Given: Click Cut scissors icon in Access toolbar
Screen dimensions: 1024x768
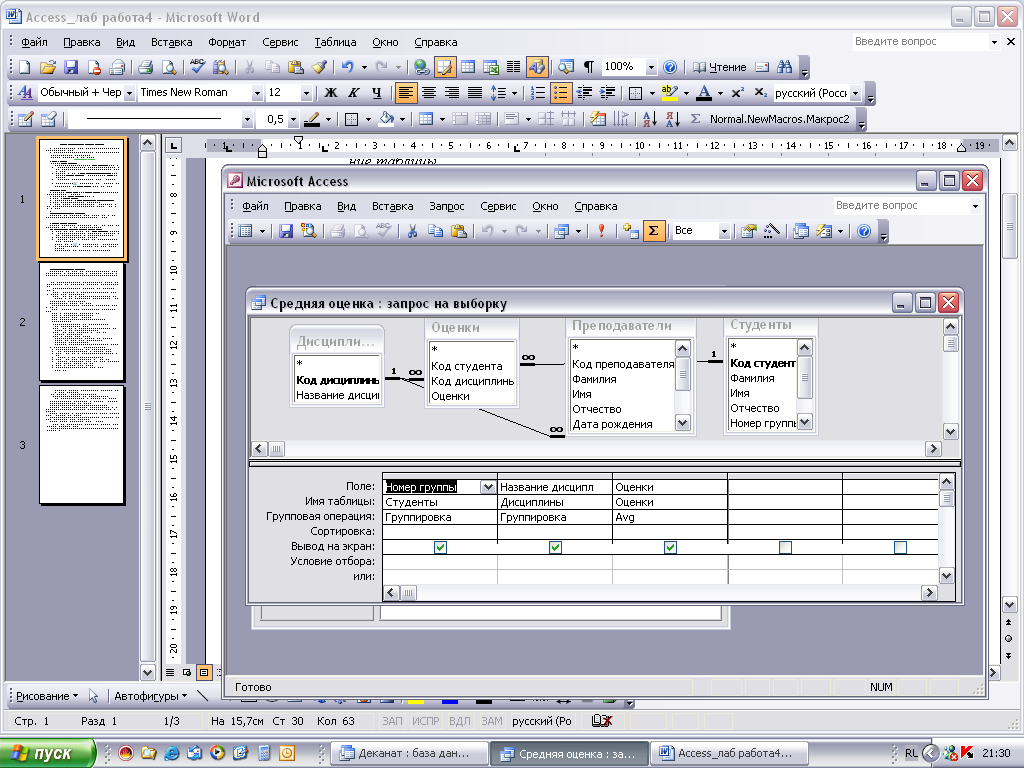Looking at the screenshot, I should pyautogui.click(x=412, y=231).
